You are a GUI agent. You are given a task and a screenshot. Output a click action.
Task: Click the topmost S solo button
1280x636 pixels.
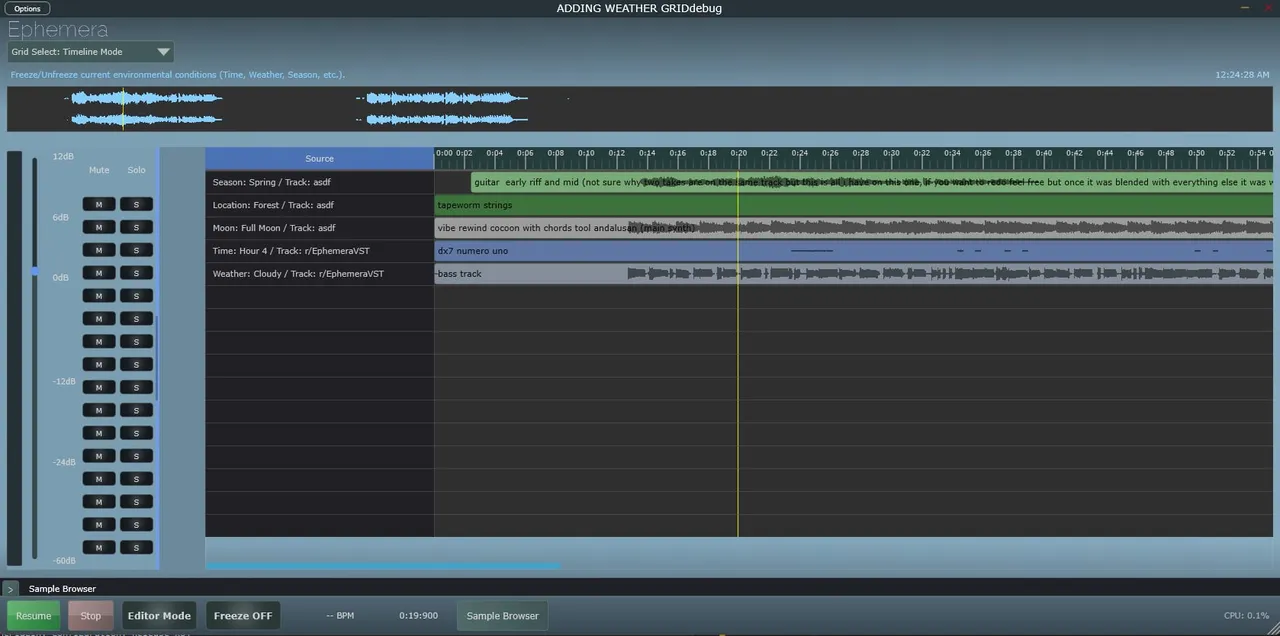136,204
